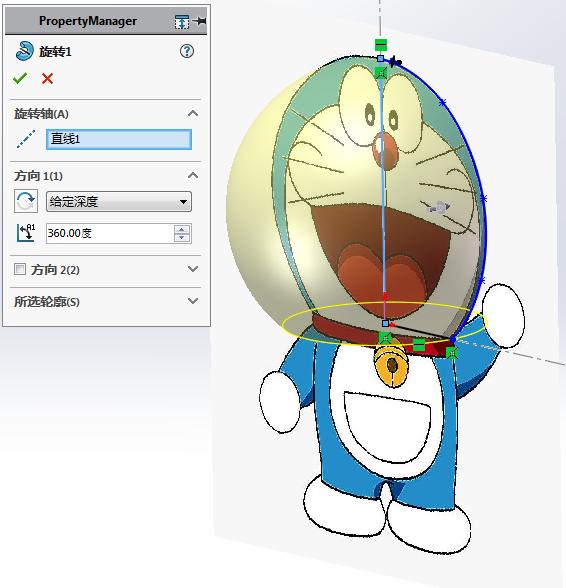The width and height of the screenshot is (566, 588).
Task: Click the PropertyManager title bar
Action: (x=105, y=21)
